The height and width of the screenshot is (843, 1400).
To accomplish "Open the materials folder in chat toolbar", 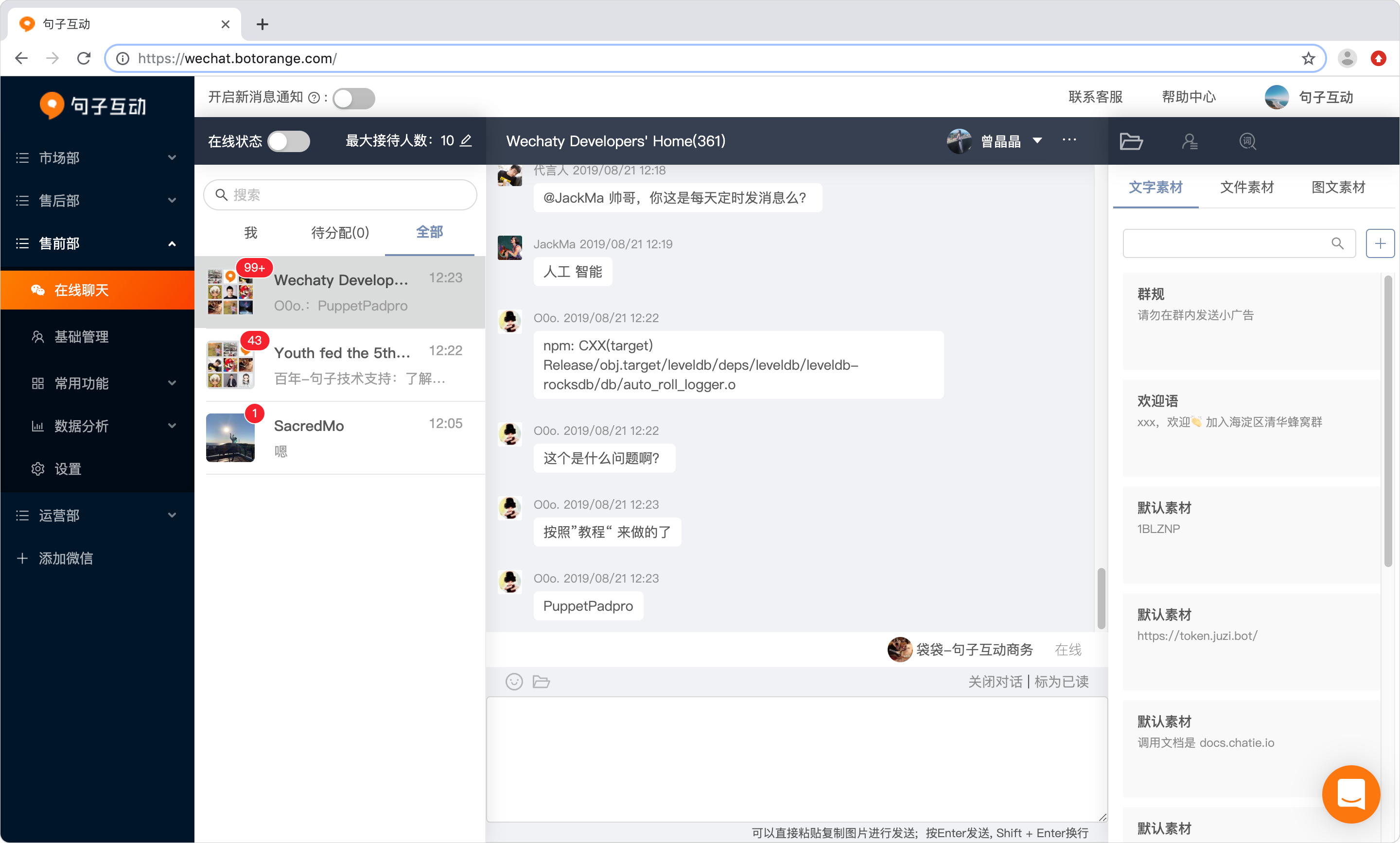I will (541, 682).
